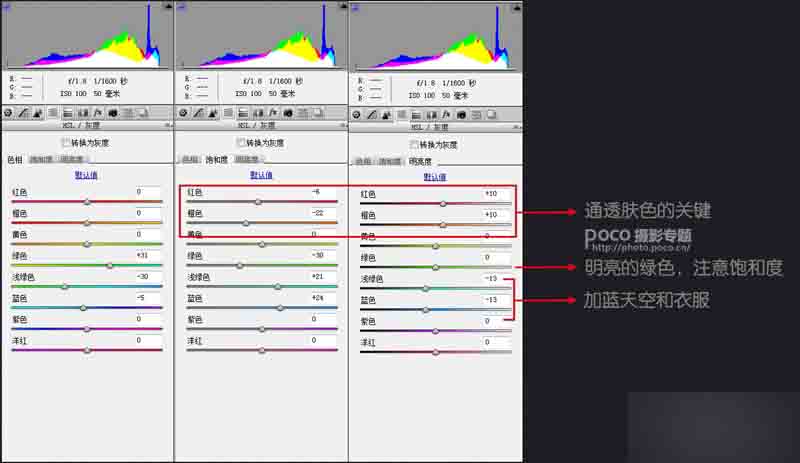Toggle shadow clipping warning on middle histogram
The width and height of the screenshot is (800, 463).
(182, 7)
